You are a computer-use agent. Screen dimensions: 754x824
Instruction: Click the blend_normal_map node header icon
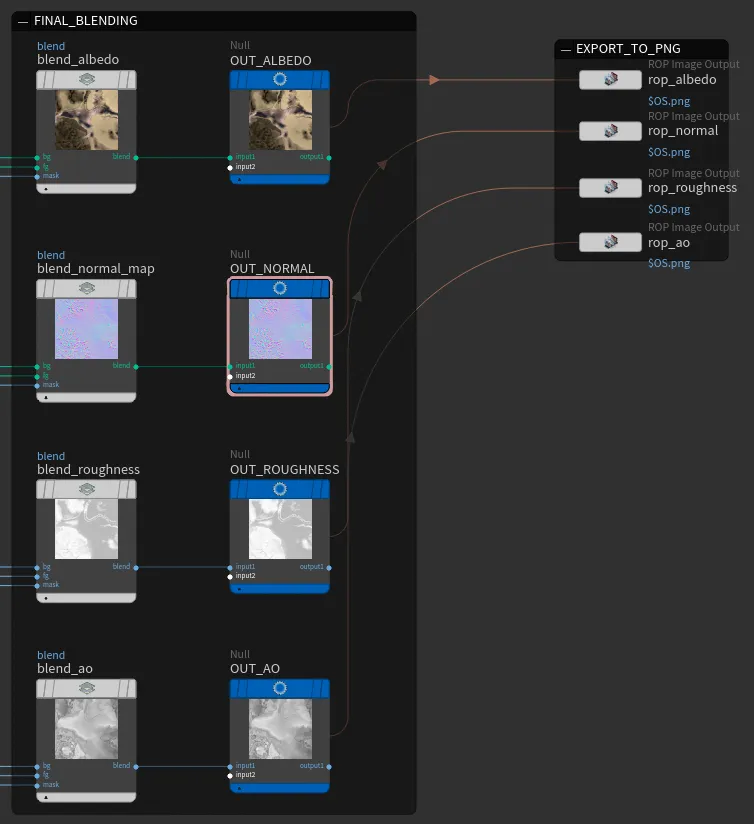pos(87,288)
